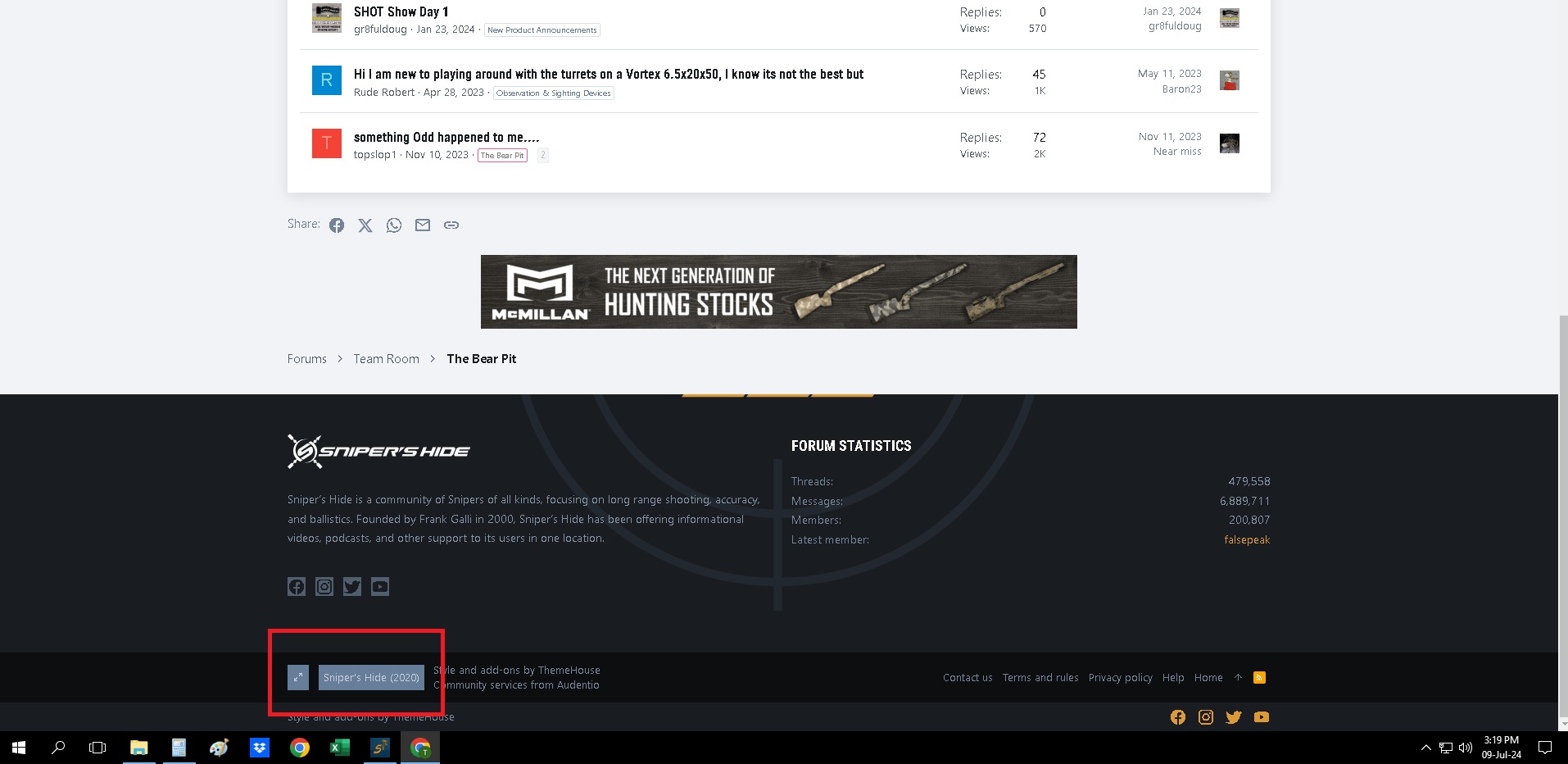Screen dimensions: 1568x764
Task: Open the Team Room breadcrumb
Action: [387, 359]
